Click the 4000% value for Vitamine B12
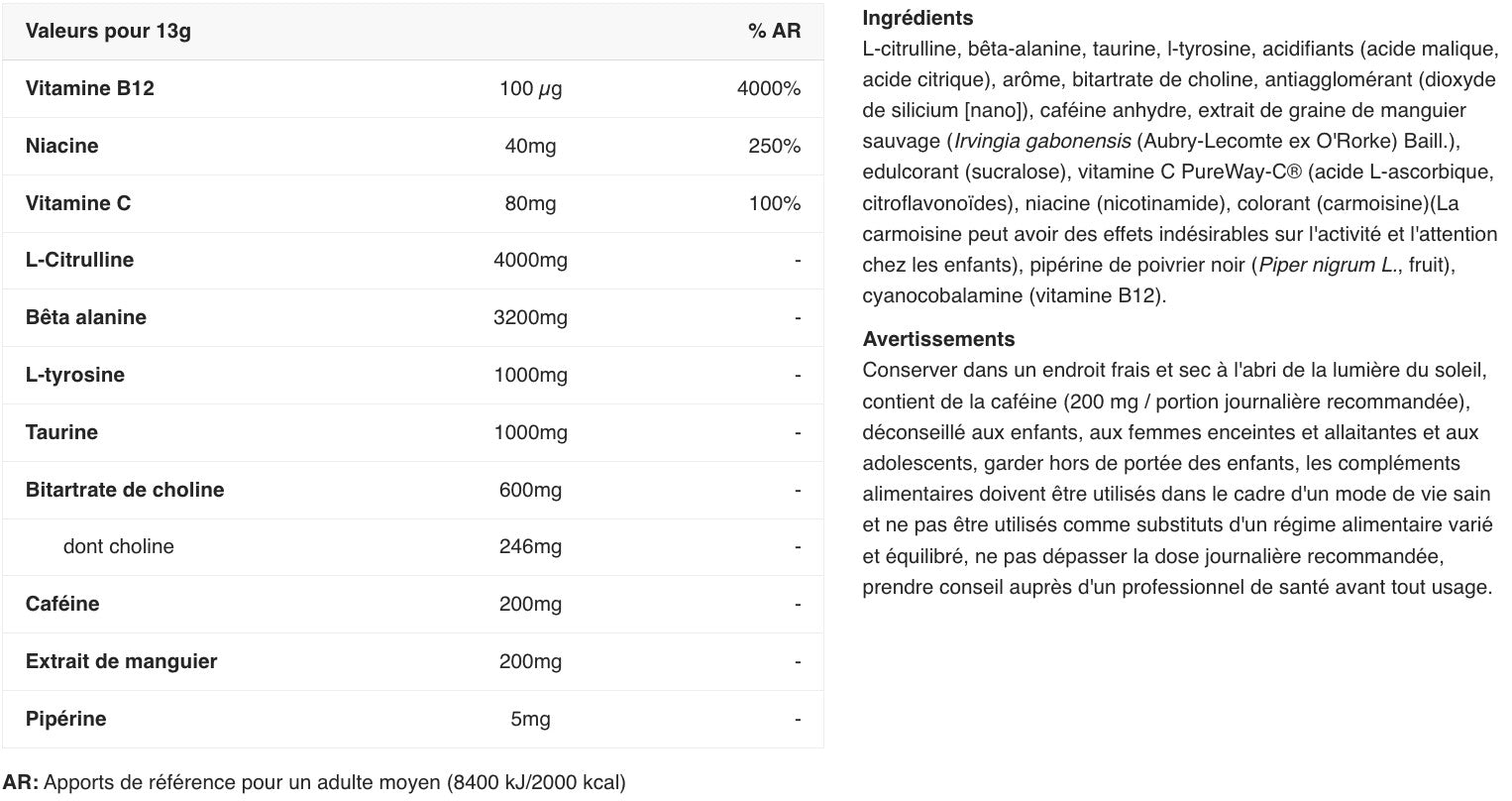Viewport: 1512px width, 801px height. [x=769, y=88]
